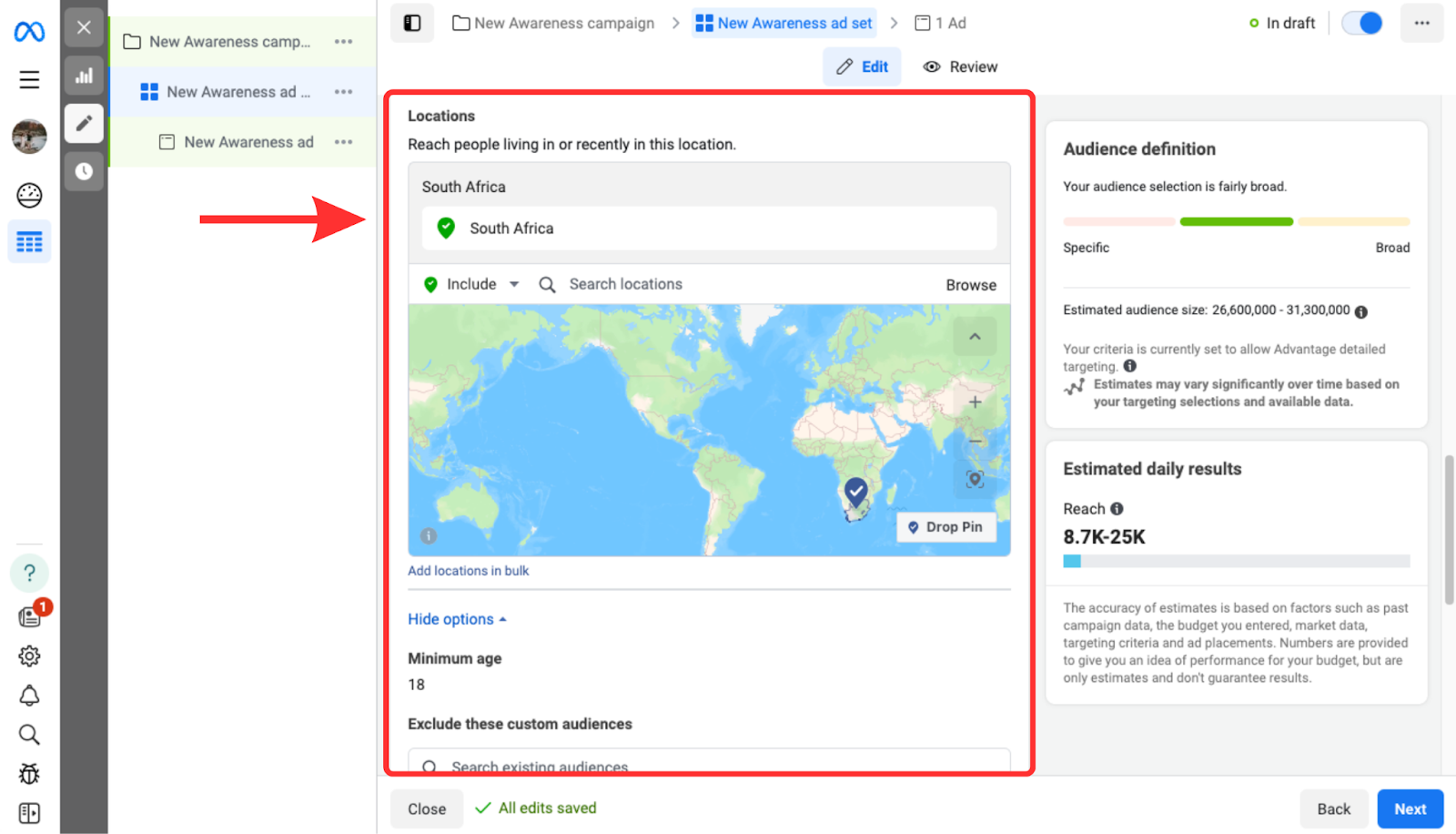Click the bug report icon
The image size is (1456, 834).
coord(29,774)
